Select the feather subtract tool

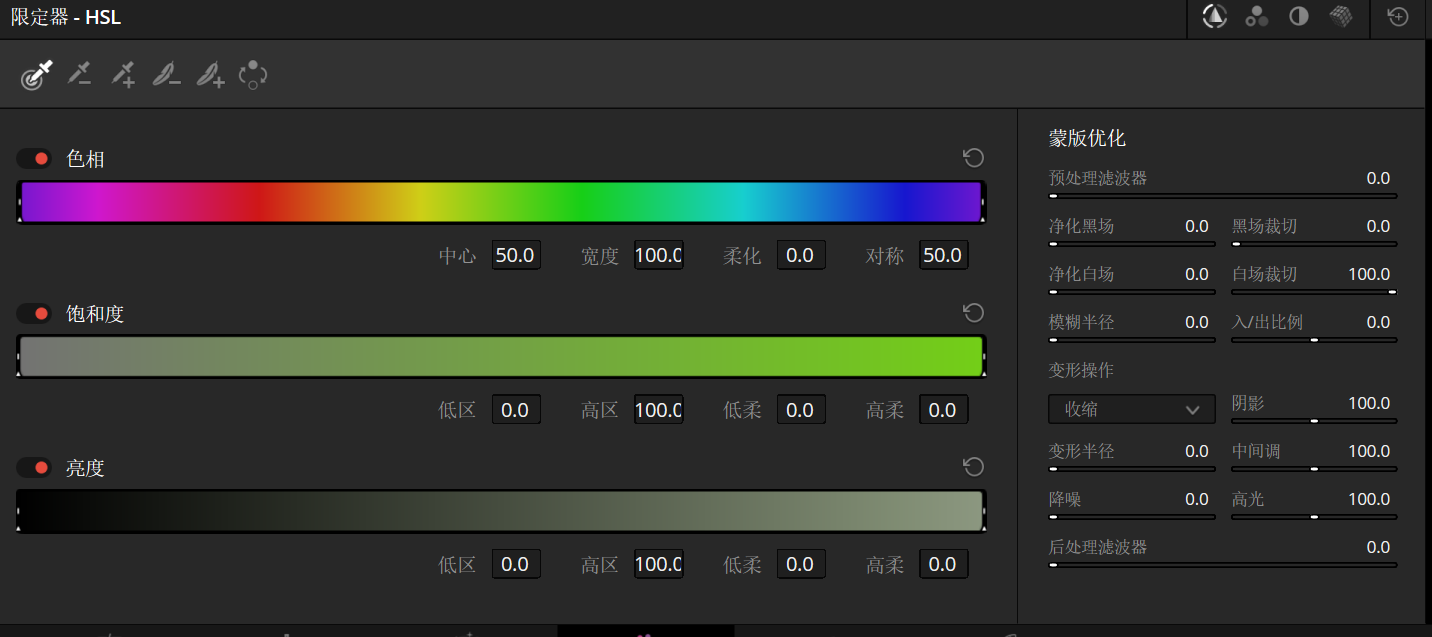[166, 75]
